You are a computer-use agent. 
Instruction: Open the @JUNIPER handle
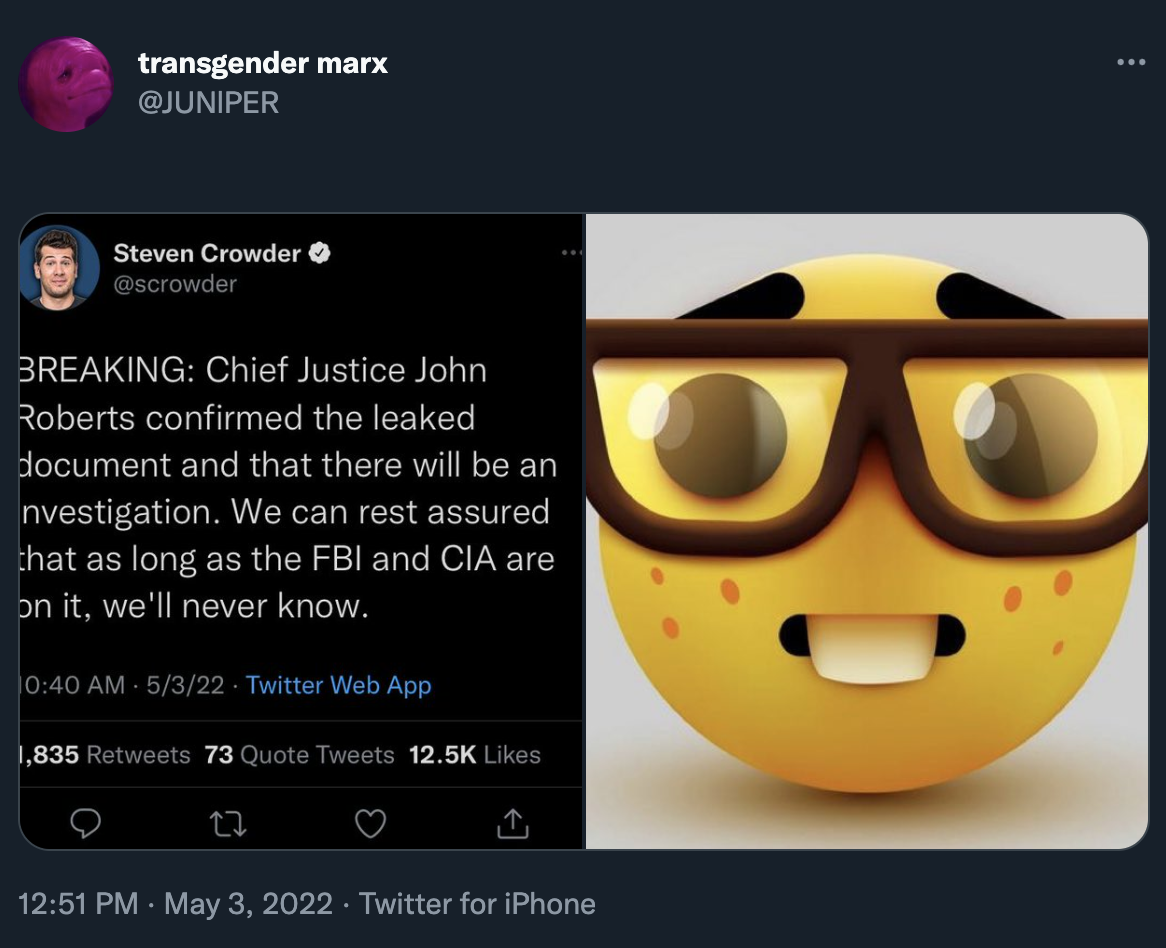pyautogui.click(x=208, y=101)
